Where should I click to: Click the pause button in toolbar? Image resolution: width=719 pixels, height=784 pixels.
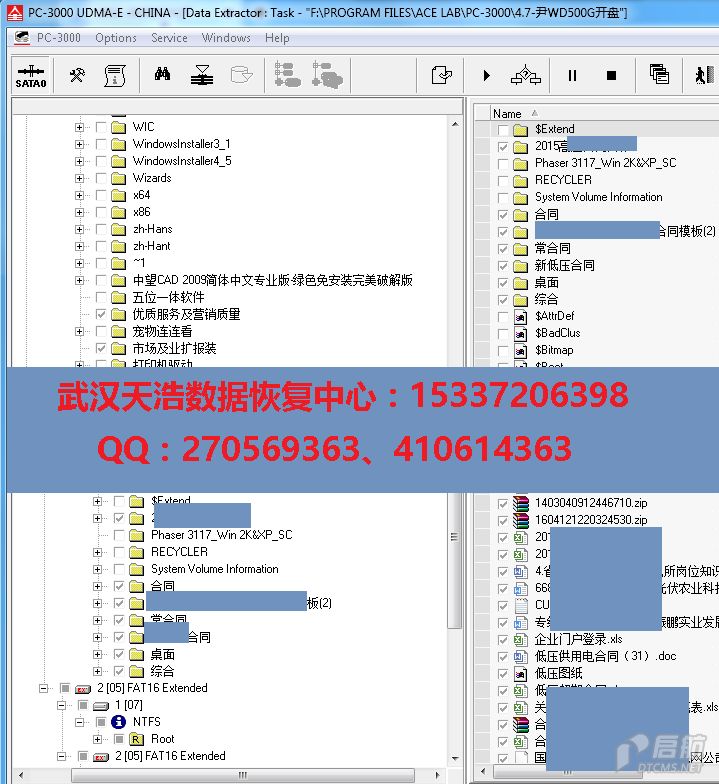tap(572, 76)
